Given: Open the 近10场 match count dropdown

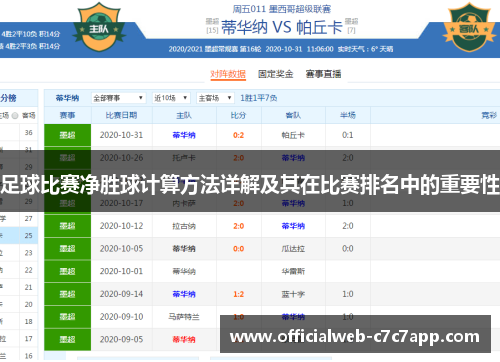Looking at the screenshot, I should pyautogui.click(x=171, y=98).
